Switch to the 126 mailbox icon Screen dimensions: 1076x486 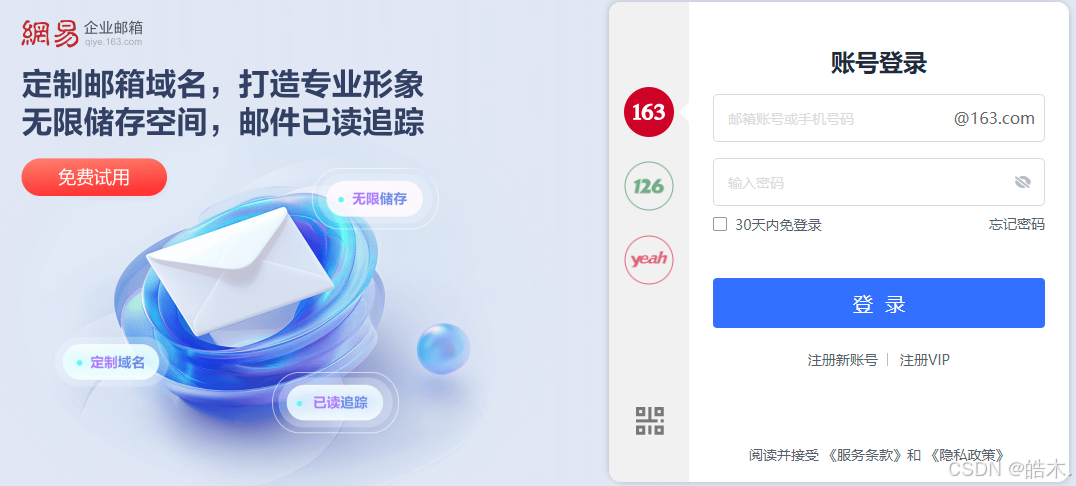click(x=648, y=186)
